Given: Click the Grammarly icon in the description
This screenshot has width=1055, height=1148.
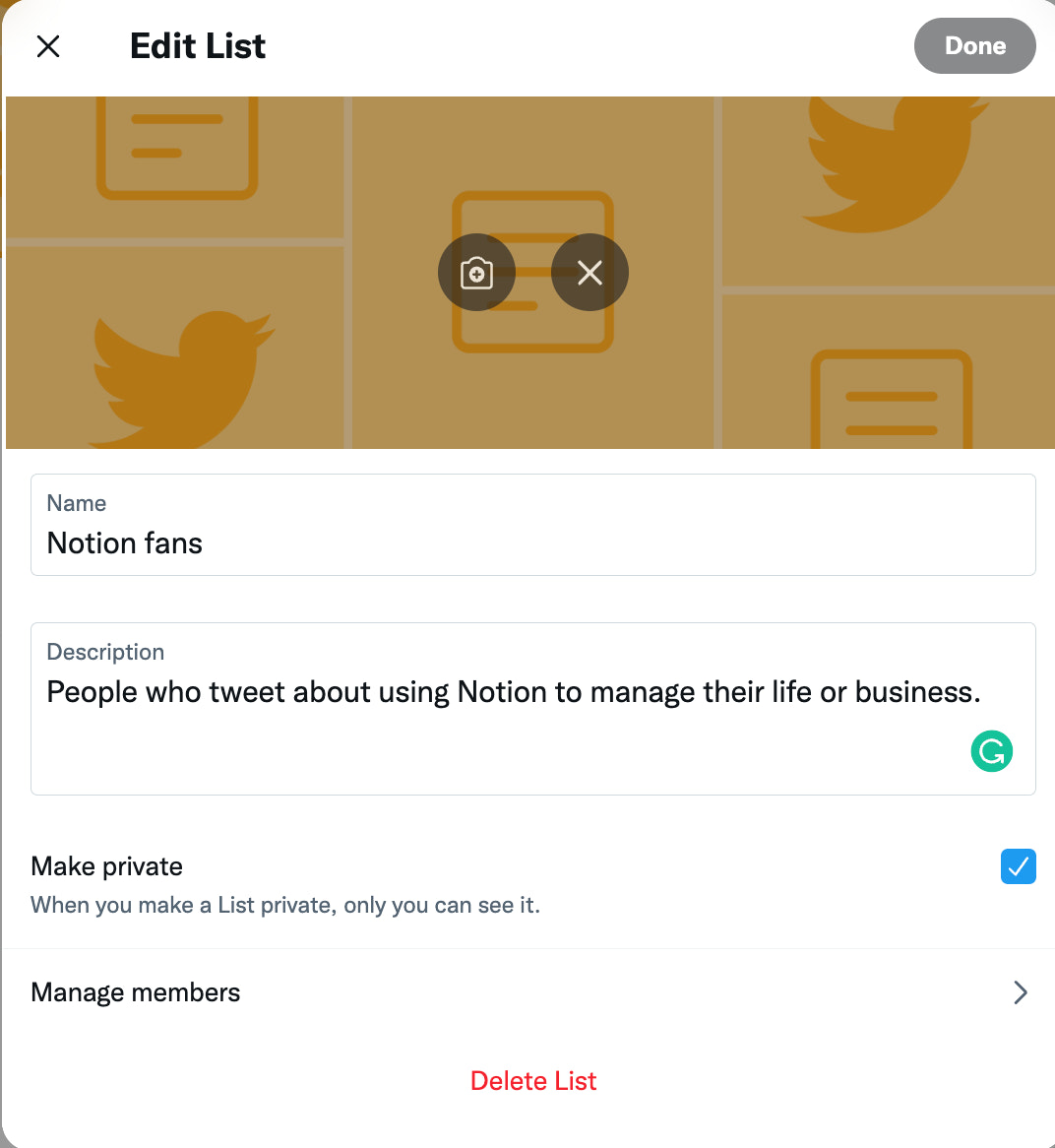Looking at the screenshot, I should [x=992, y=751].
